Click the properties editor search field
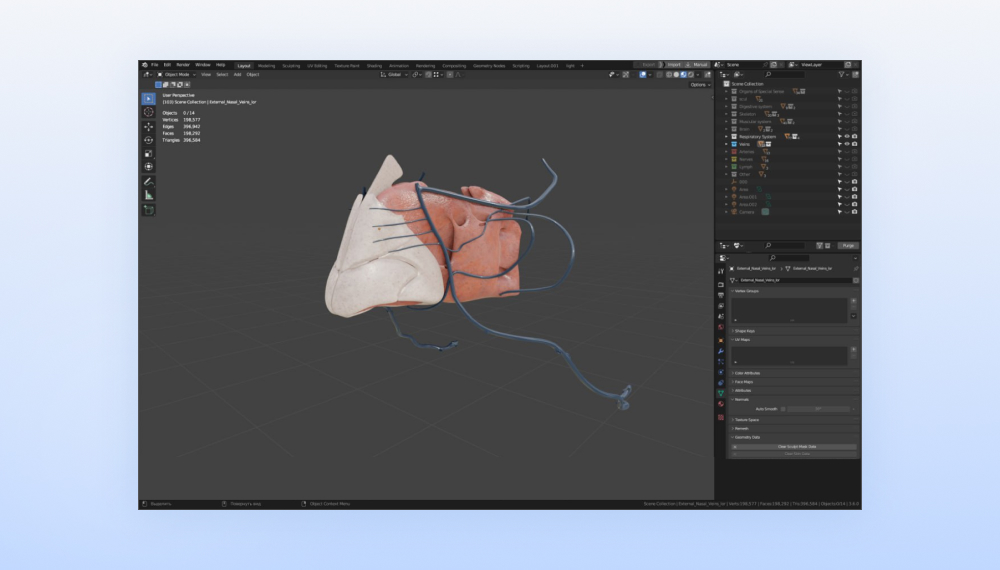Image resolution: width=1000 pixels, height=570 pixels. [x=789, y=258]
